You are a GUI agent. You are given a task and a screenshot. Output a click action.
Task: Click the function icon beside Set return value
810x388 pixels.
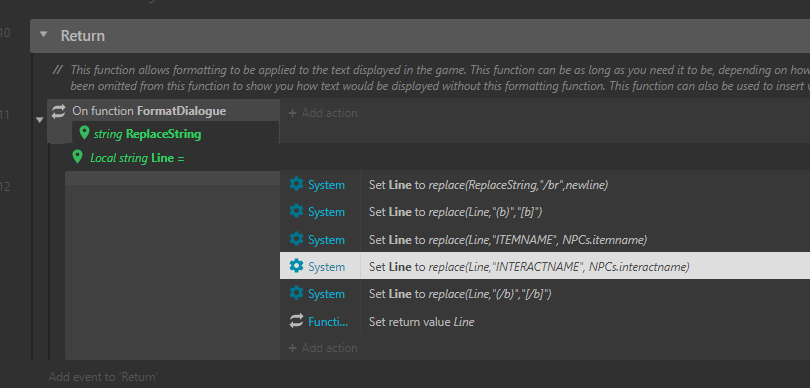[x=296, y=321]
